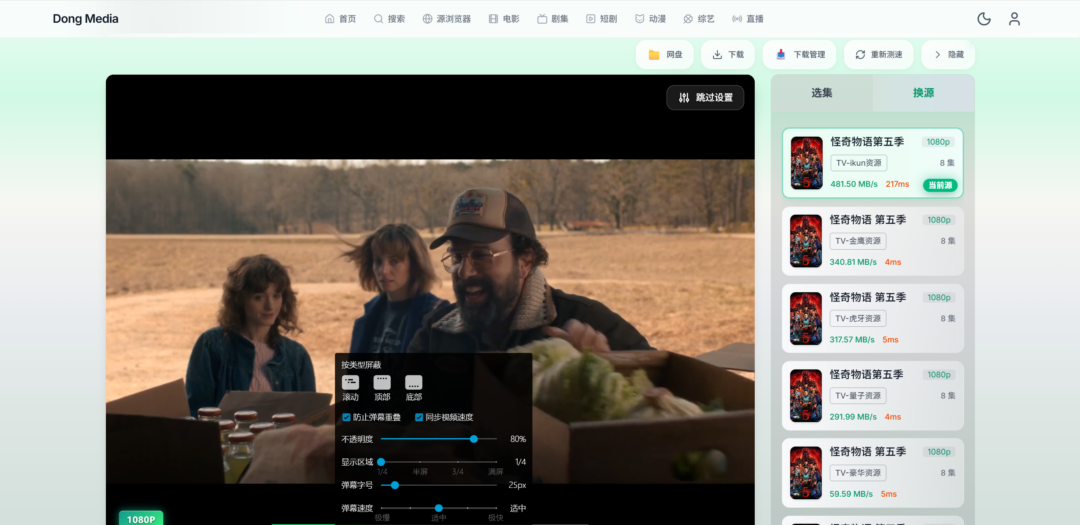Click the 弹幕字号 font size slider

[439, 485]
